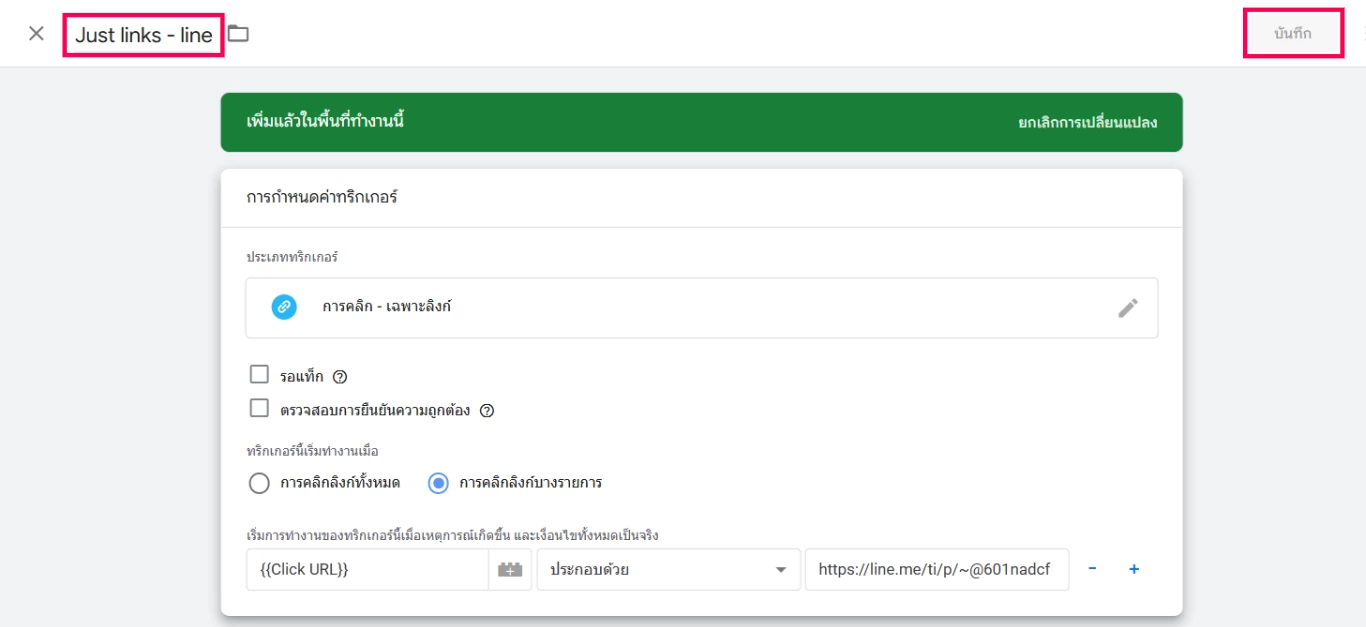The image size is (1366, 627).
Task: Click ยกเลิกการเปลี่ยนแปลง in the green banner
Action: tap(1087, 123)
